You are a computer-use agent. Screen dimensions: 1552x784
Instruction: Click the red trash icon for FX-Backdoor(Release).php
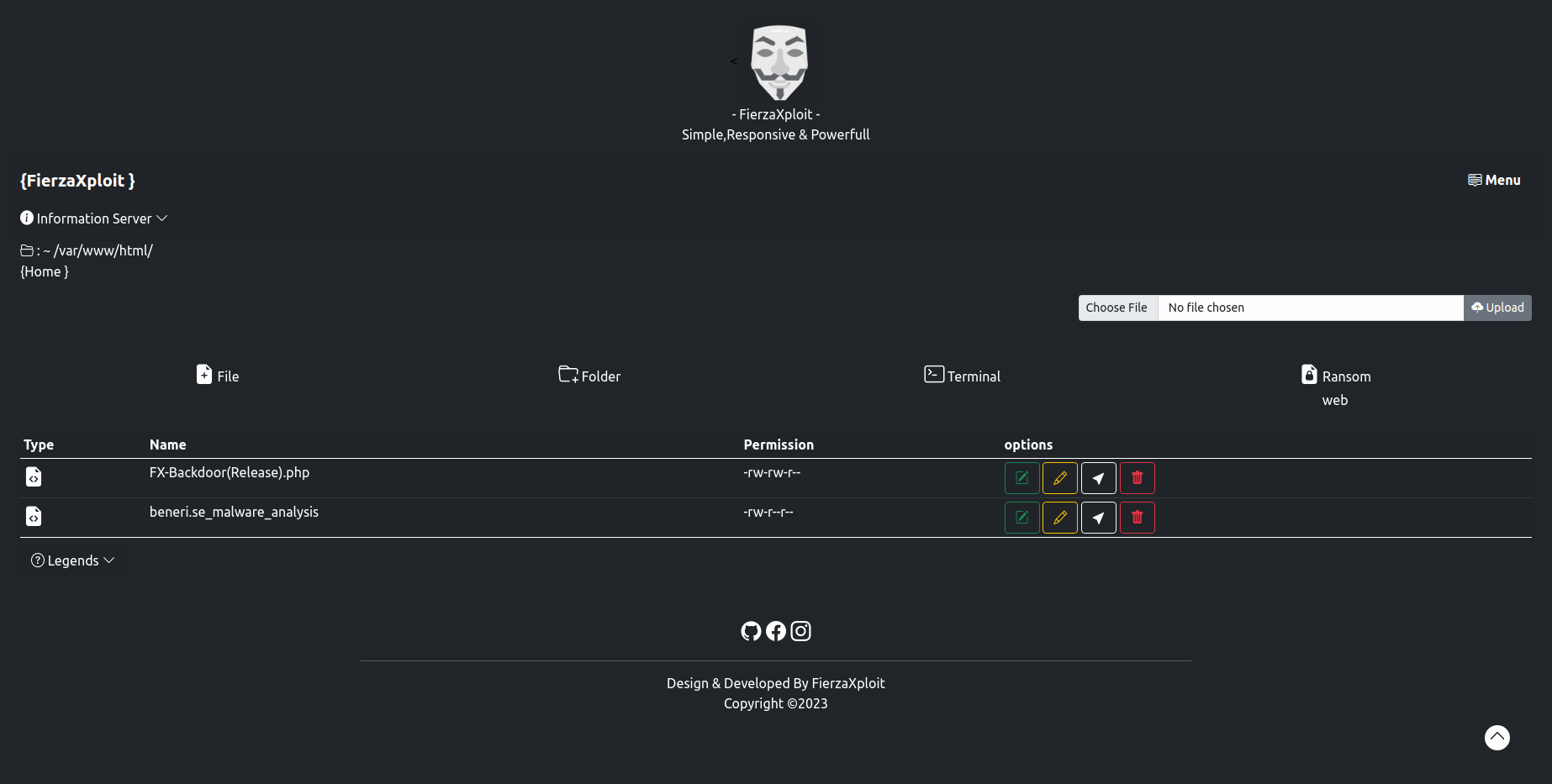click(1138, 478)
